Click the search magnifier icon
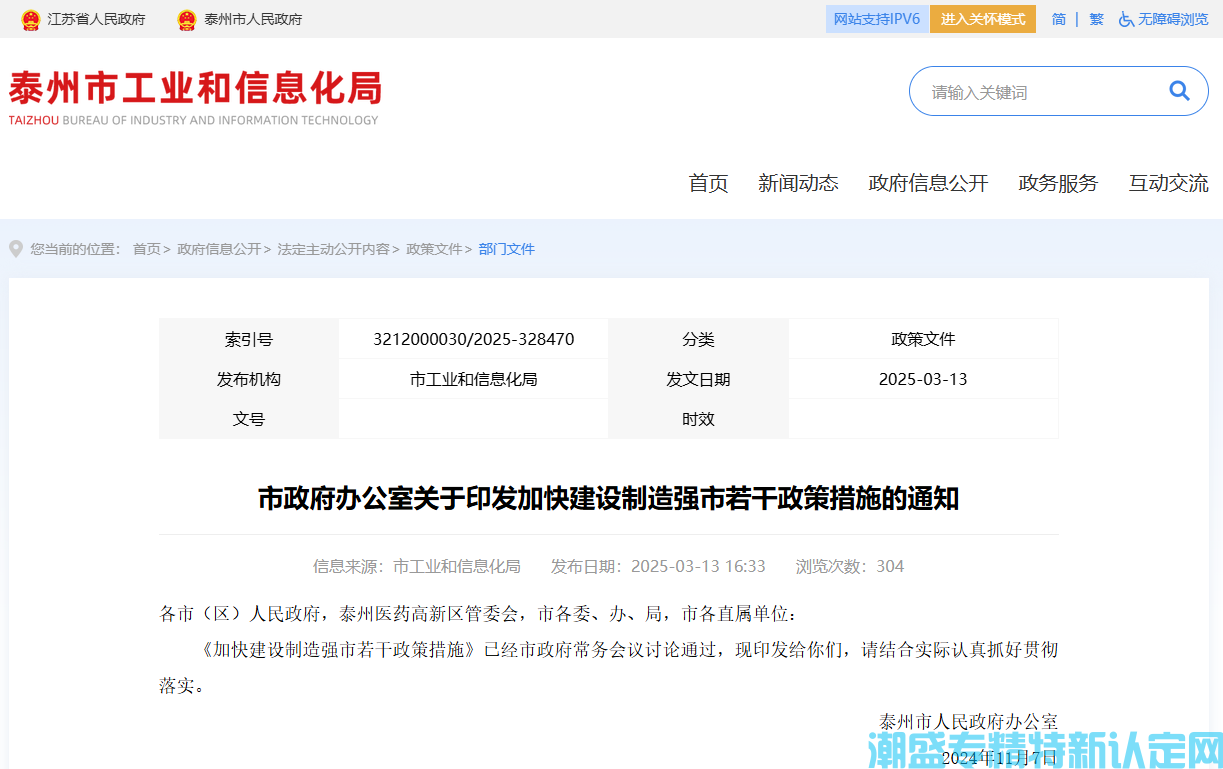The width and height of the screenshot is (1223, 769). 1179,91
